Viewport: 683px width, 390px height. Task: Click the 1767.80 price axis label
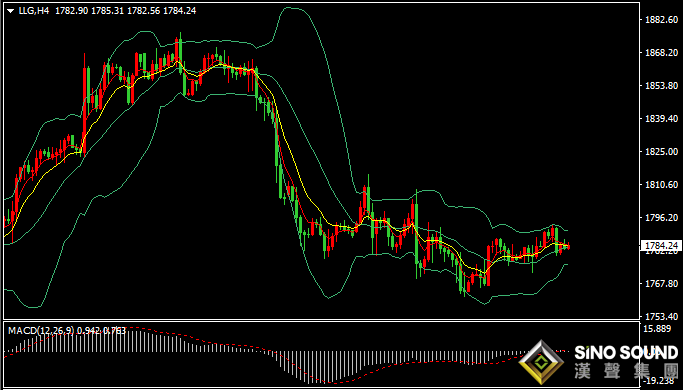tap(661, 284)
